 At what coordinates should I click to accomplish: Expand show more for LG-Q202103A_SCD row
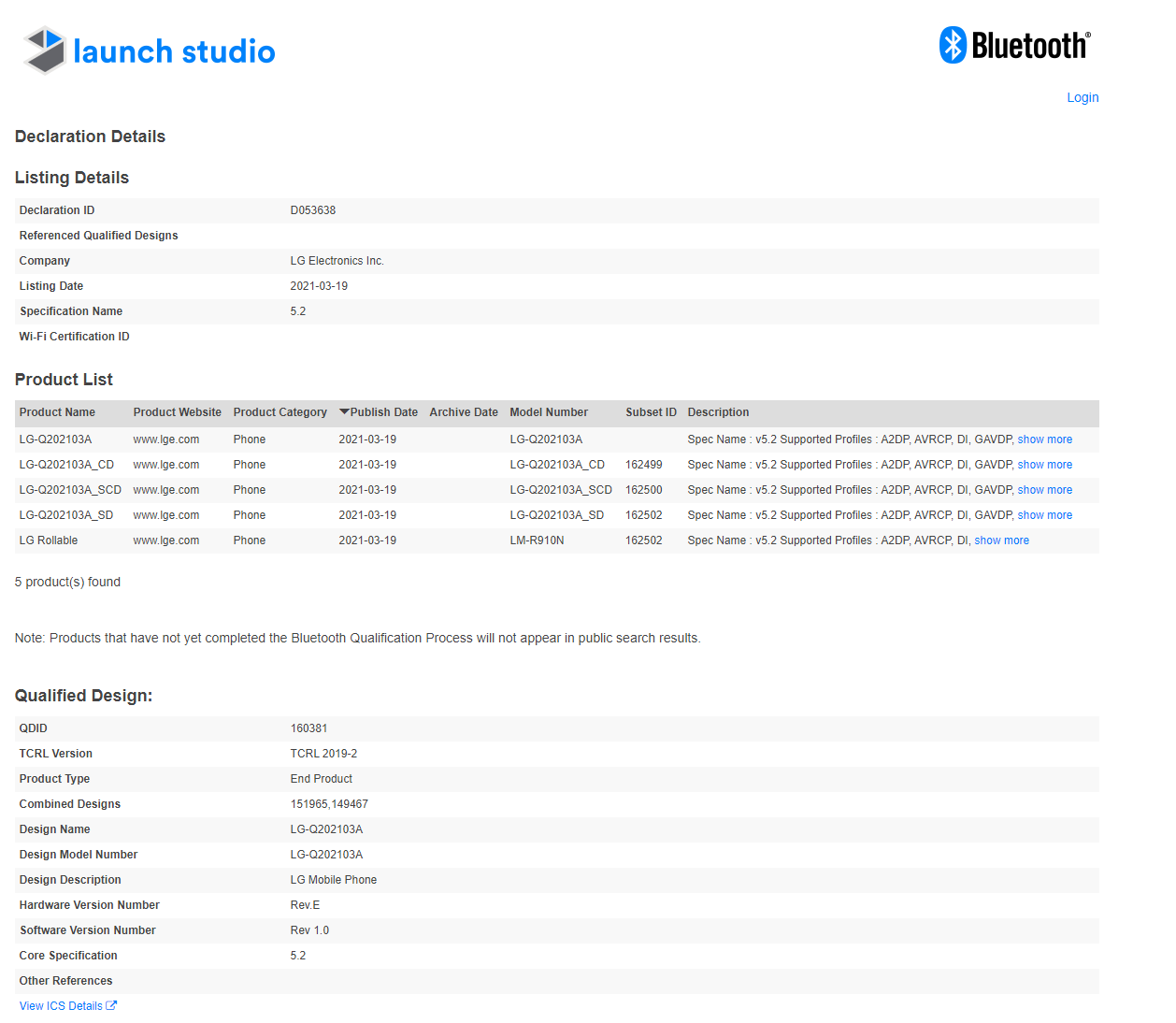click(x=1045, y=490)
